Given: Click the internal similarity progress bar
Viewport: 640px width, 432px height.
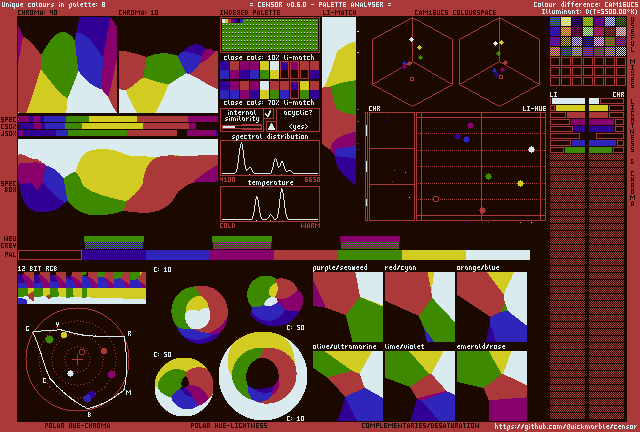Looking at the screenshot, I should click(242, 127).
